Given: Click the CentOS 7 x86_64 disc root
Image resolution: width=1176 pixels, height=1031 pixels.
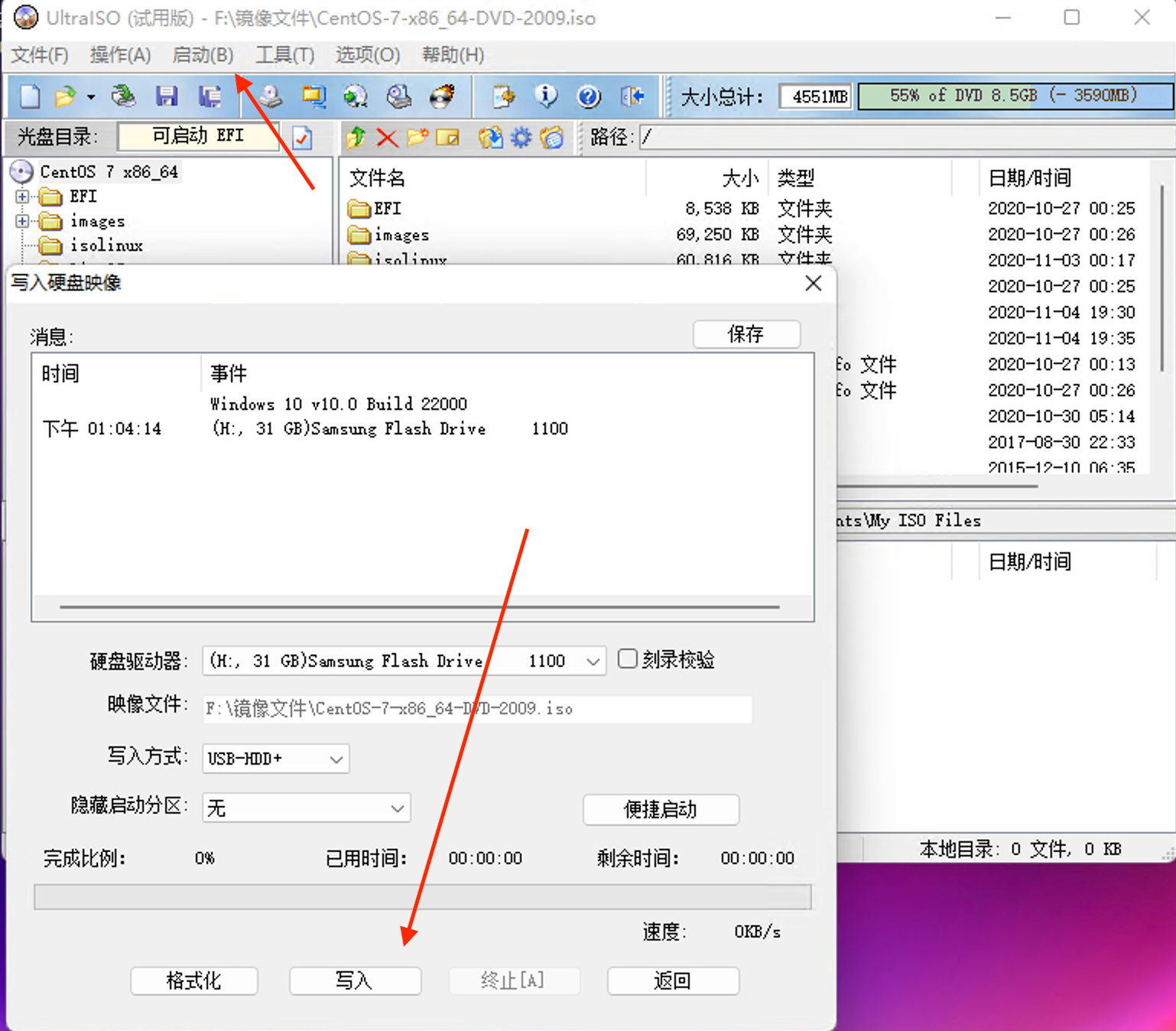Looking at the screenshot, I should (109, 171).
